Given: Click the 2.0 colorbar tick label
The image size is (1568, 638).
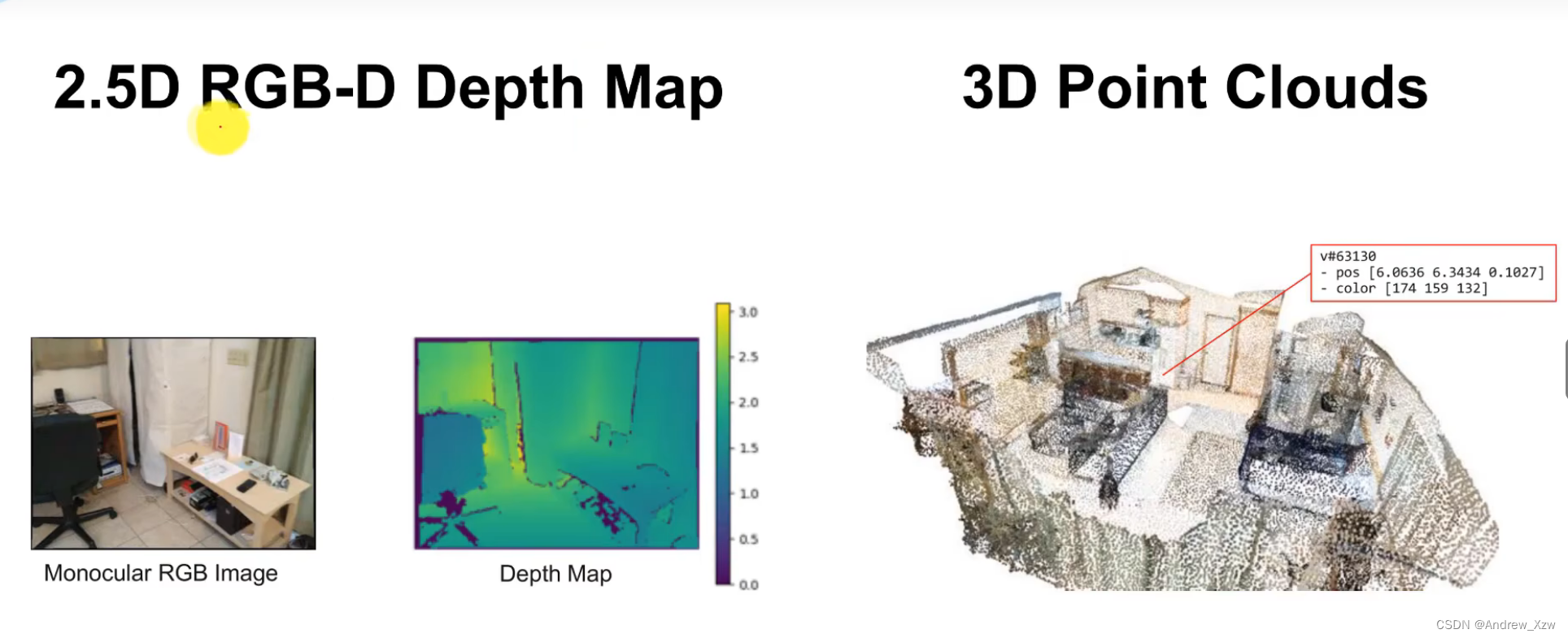Looking at the screenshot, I should click(x=748, y=402).
